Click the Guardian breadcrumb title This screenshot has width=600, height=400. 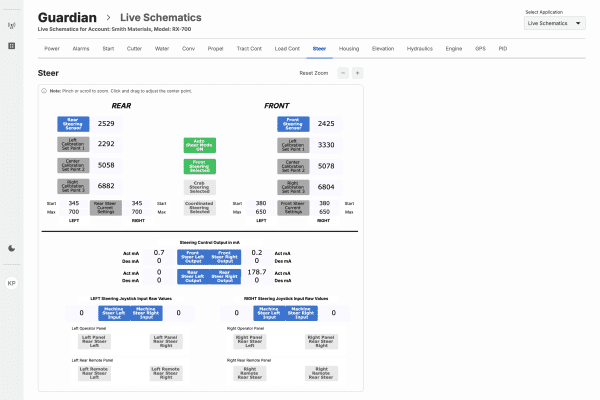point(67,18)
